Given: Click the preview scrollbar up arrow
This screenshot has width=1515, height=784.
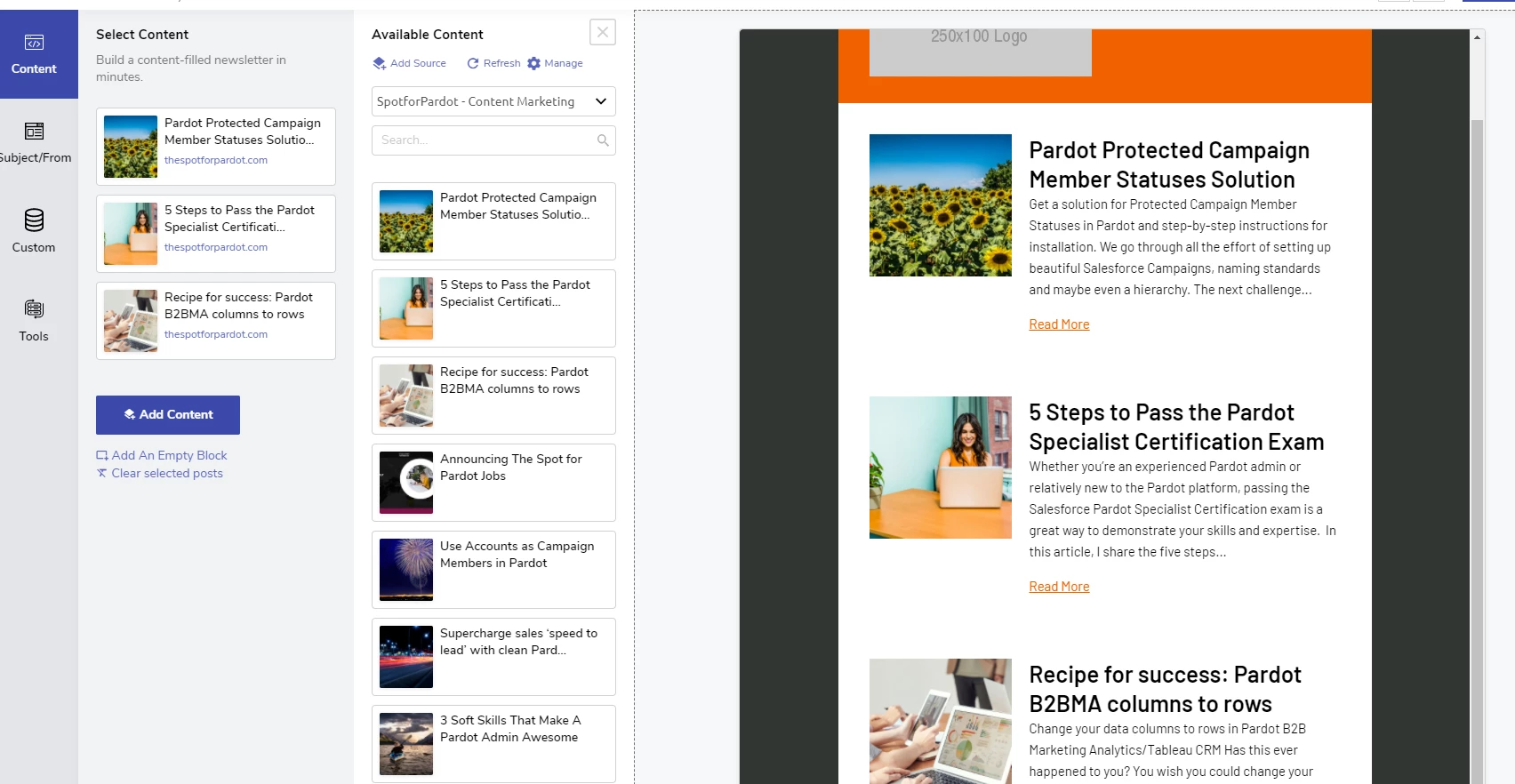Looking at the screenshot, I should point(1477,37).
